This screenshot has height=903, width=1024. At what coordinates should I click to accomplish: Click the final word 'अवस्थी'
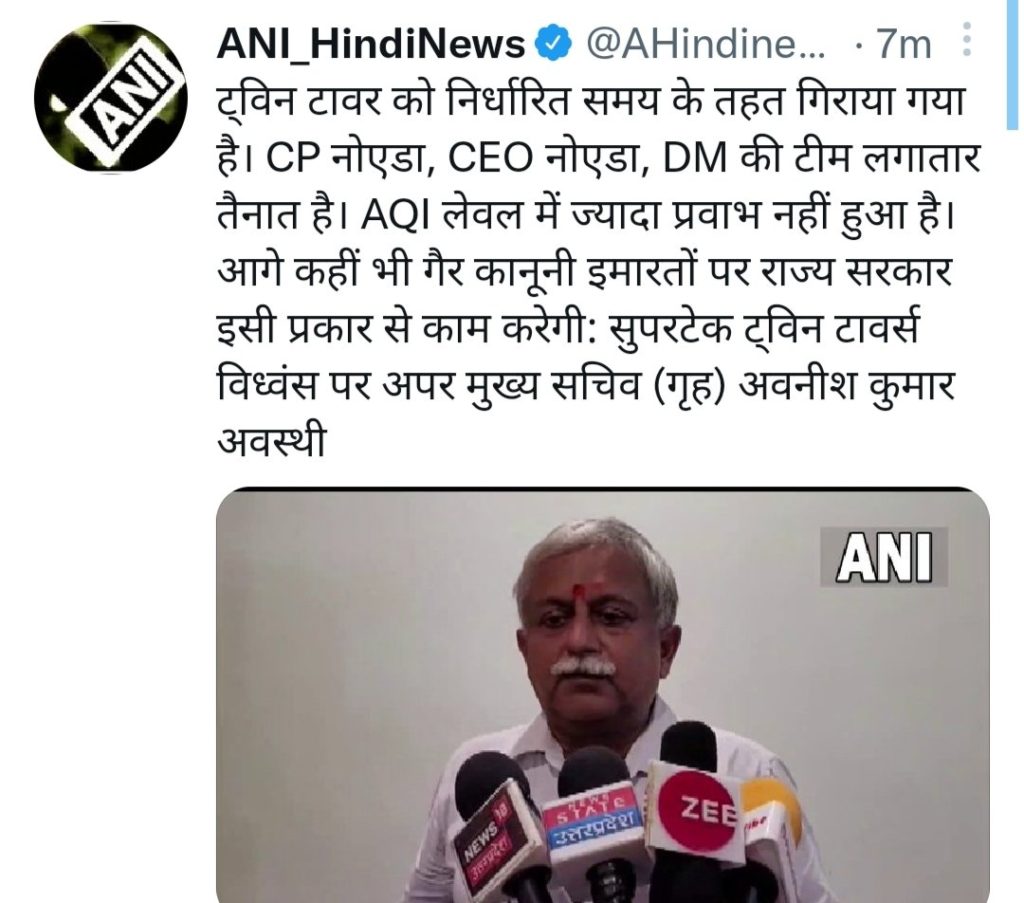(x=271, y=442)
